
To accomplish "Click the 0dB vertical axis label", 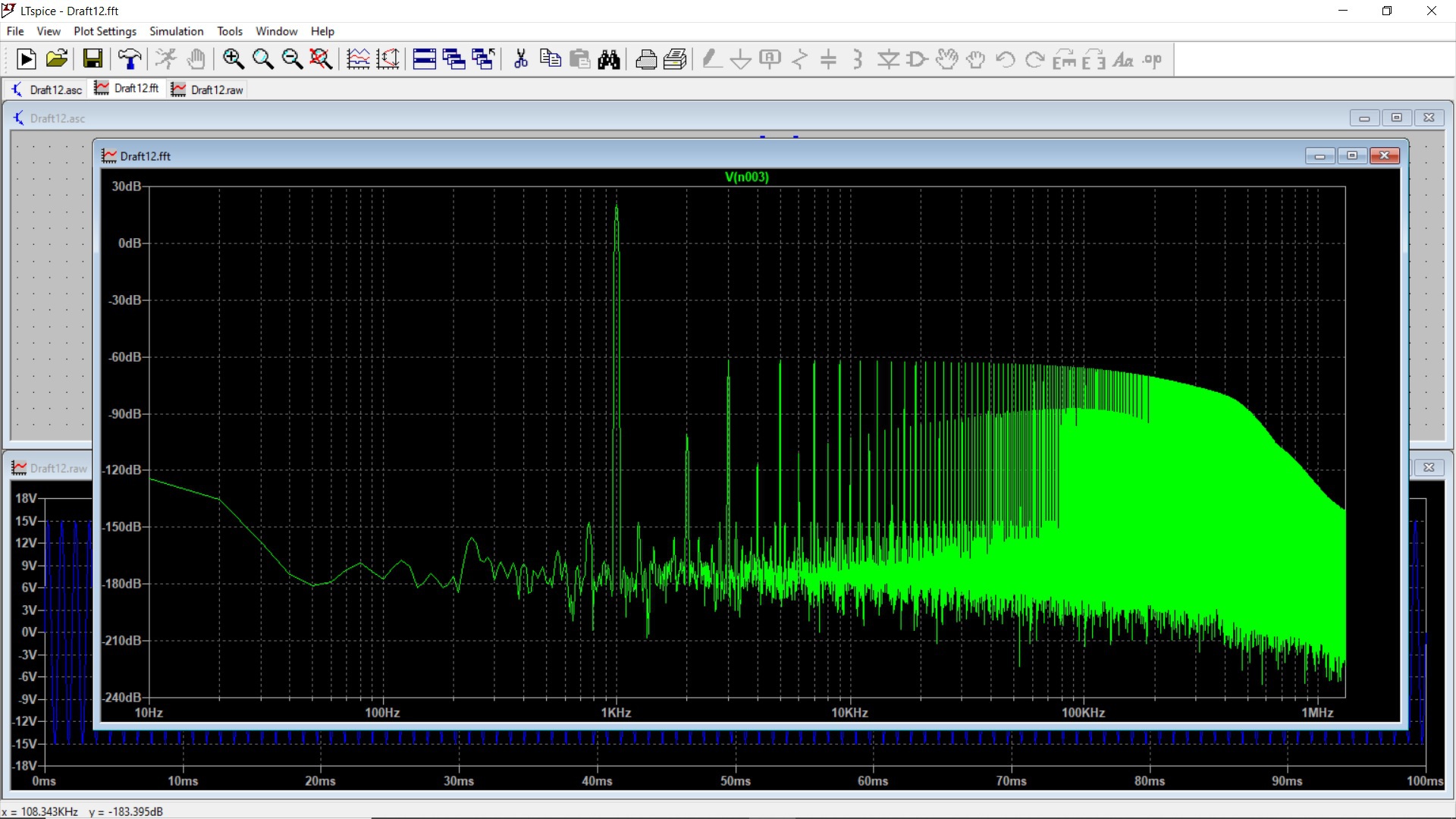I will [x=130, y=243].
